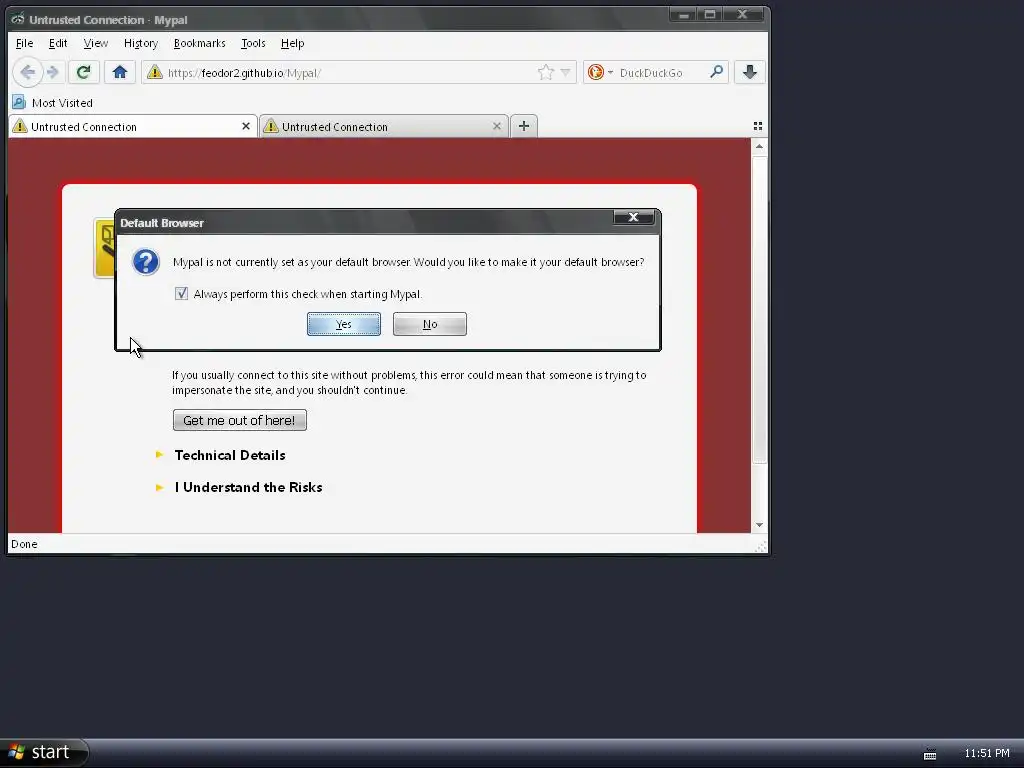Image resolution: width=1024 pixels, height=768 pixels.
Task: Click warning icon on first tab
Action: 20,126
